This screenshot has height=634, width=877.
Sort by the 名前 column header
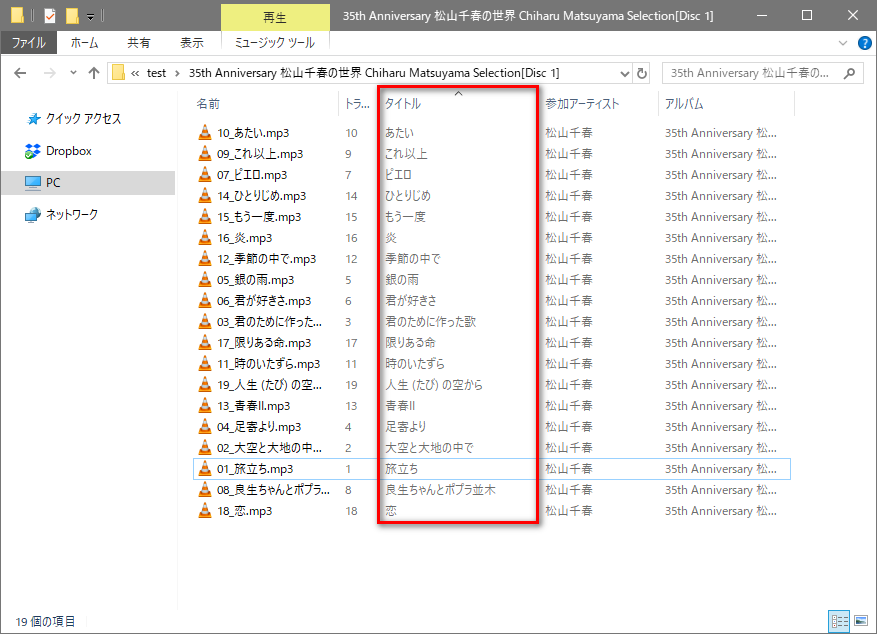point(208,104)
